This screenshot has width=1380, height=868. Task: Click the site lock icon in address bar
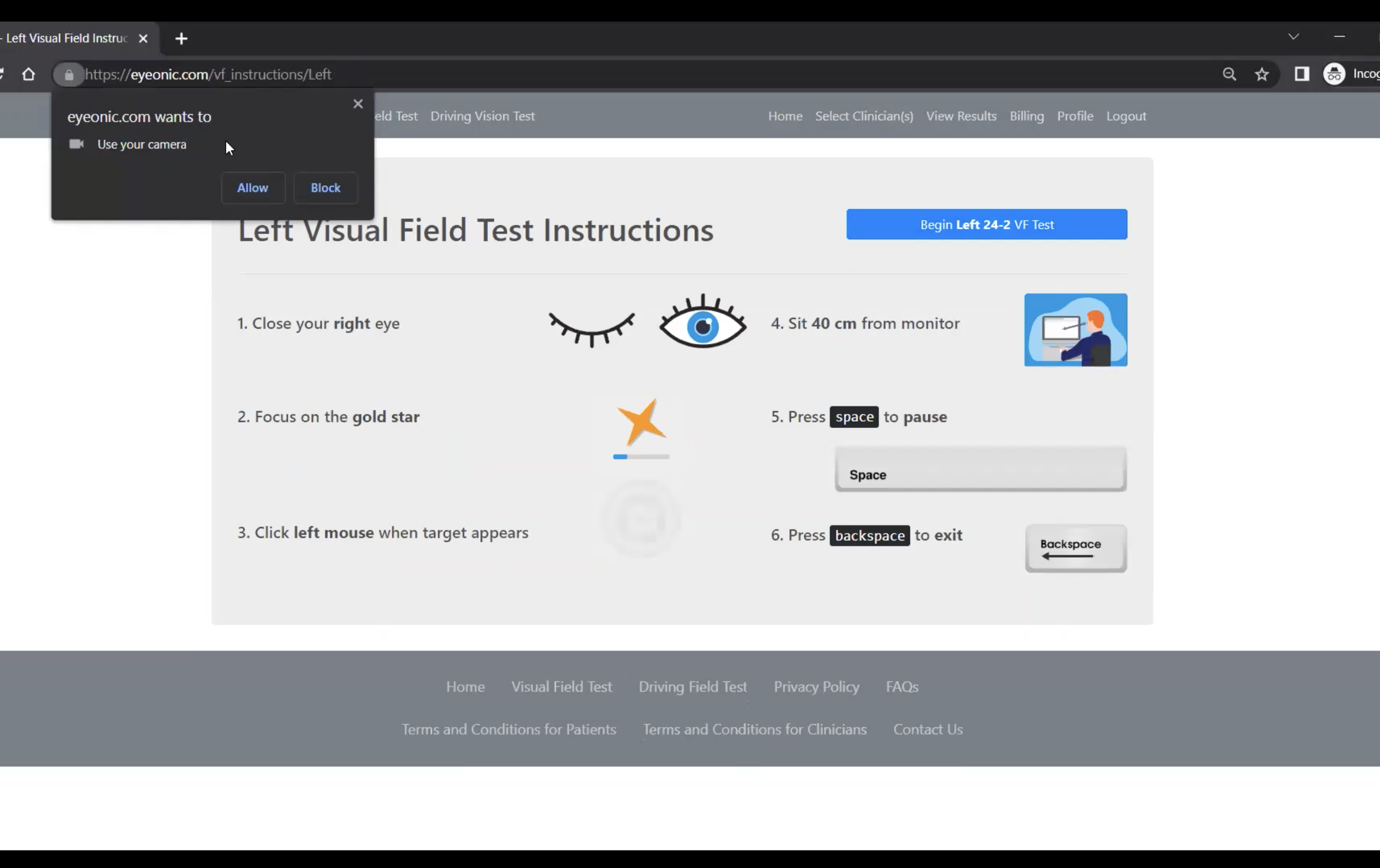(x=69, y=75)
